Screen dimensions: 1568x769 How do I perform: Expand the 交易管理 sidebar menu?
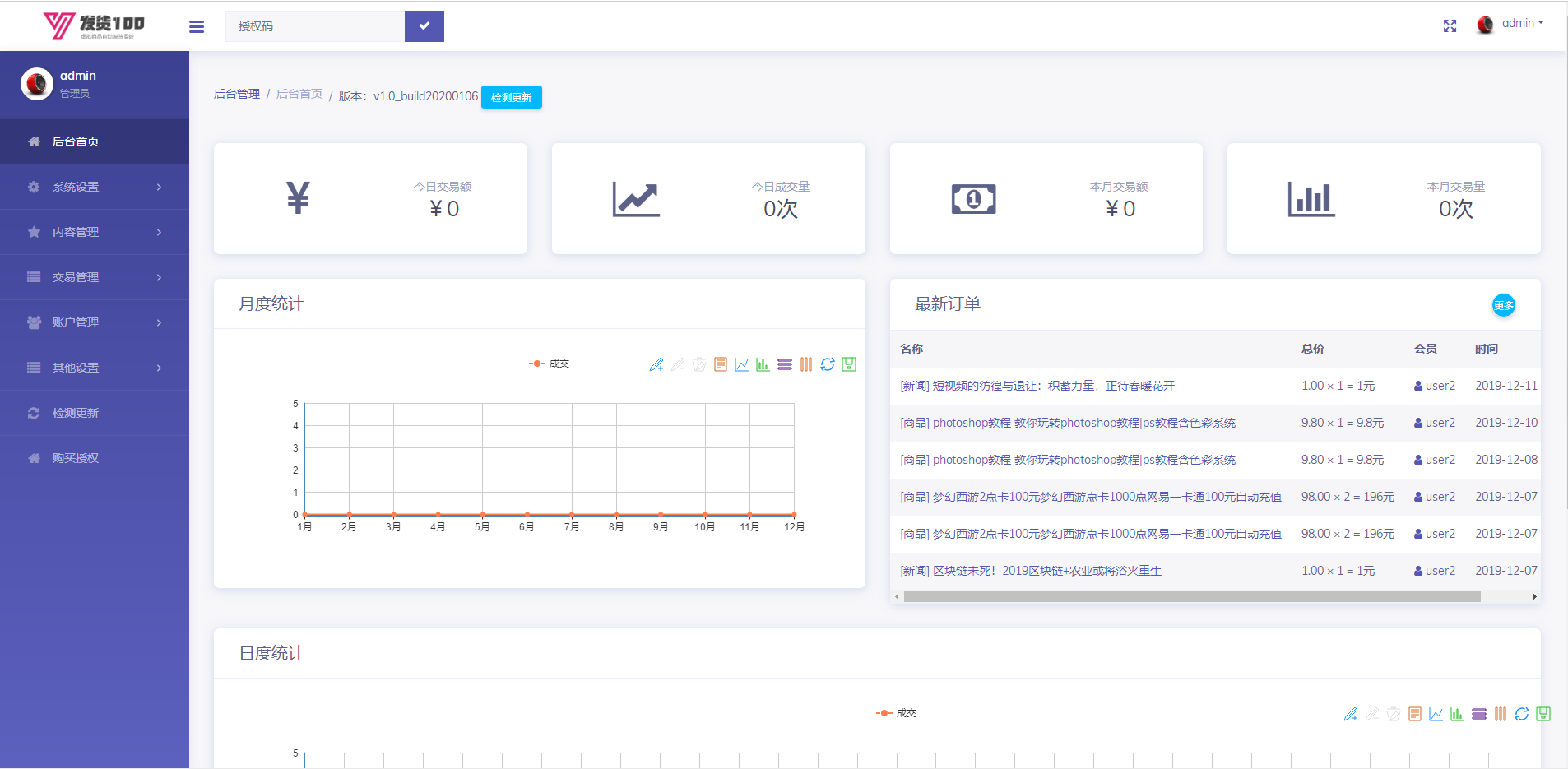95,277
